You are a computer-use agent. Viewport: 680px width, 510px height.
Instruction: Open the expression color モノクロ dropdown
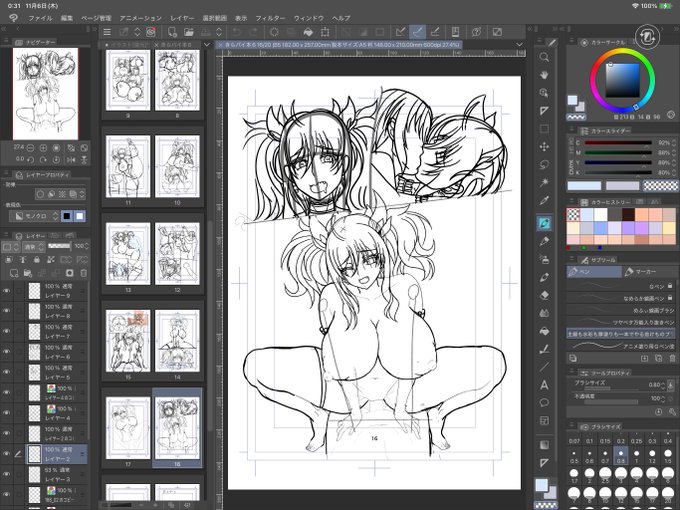(x=34, y=216)
